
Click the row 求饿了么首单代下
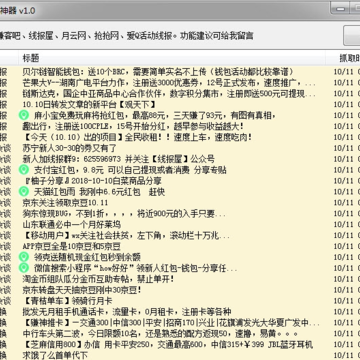tap(180, 355)
